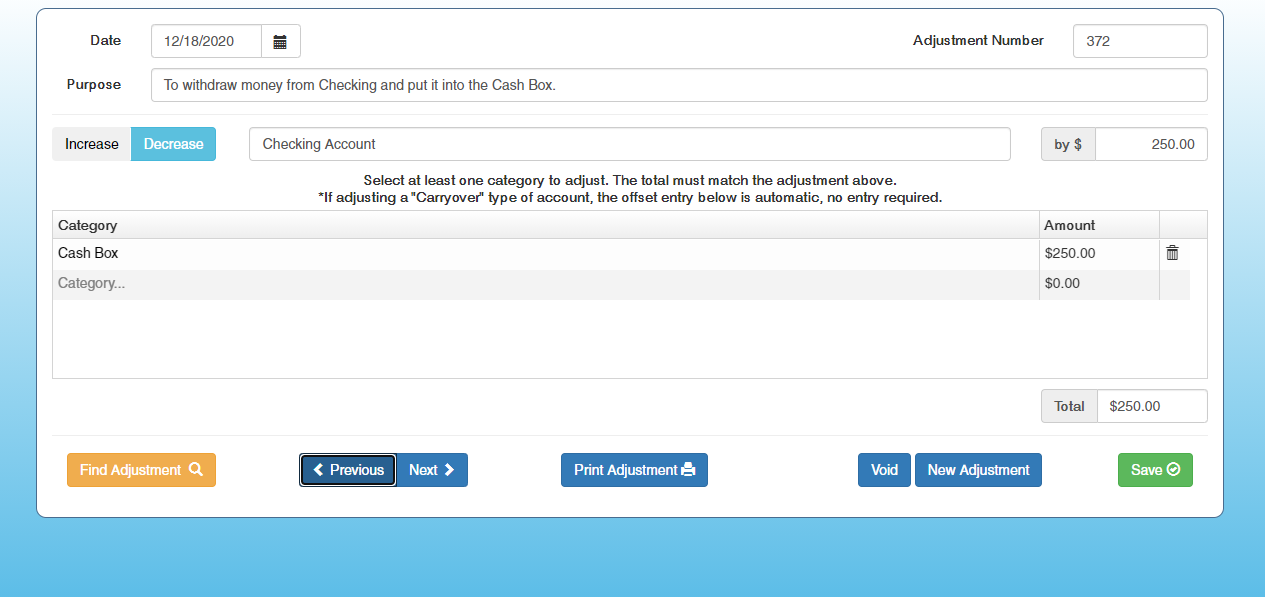Select the Decrease toggle option
The image size is (1265, 597).
coord(173,144)
